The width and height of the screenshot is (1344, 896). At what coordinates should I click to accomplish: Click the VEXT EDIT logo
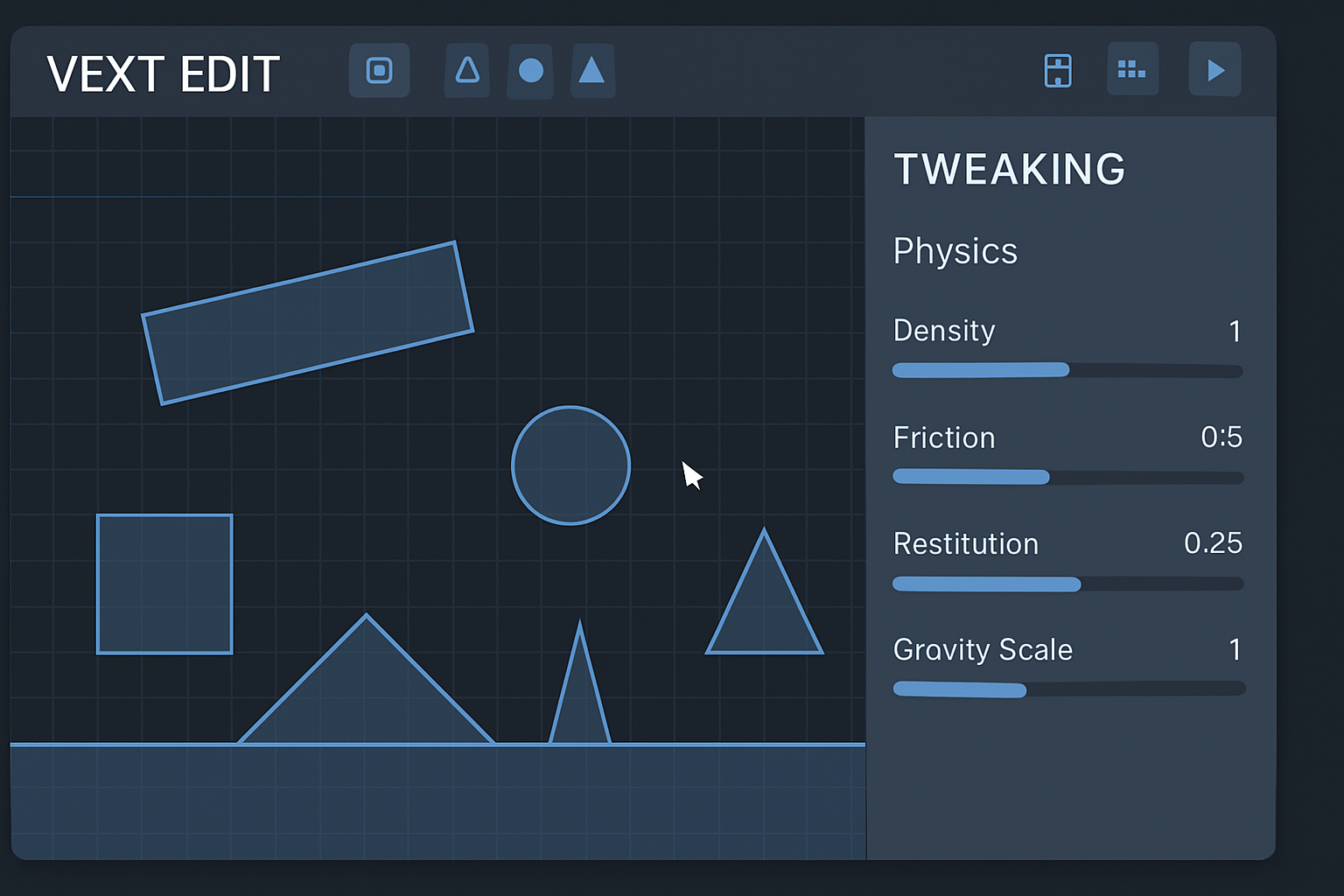(163, 74)
